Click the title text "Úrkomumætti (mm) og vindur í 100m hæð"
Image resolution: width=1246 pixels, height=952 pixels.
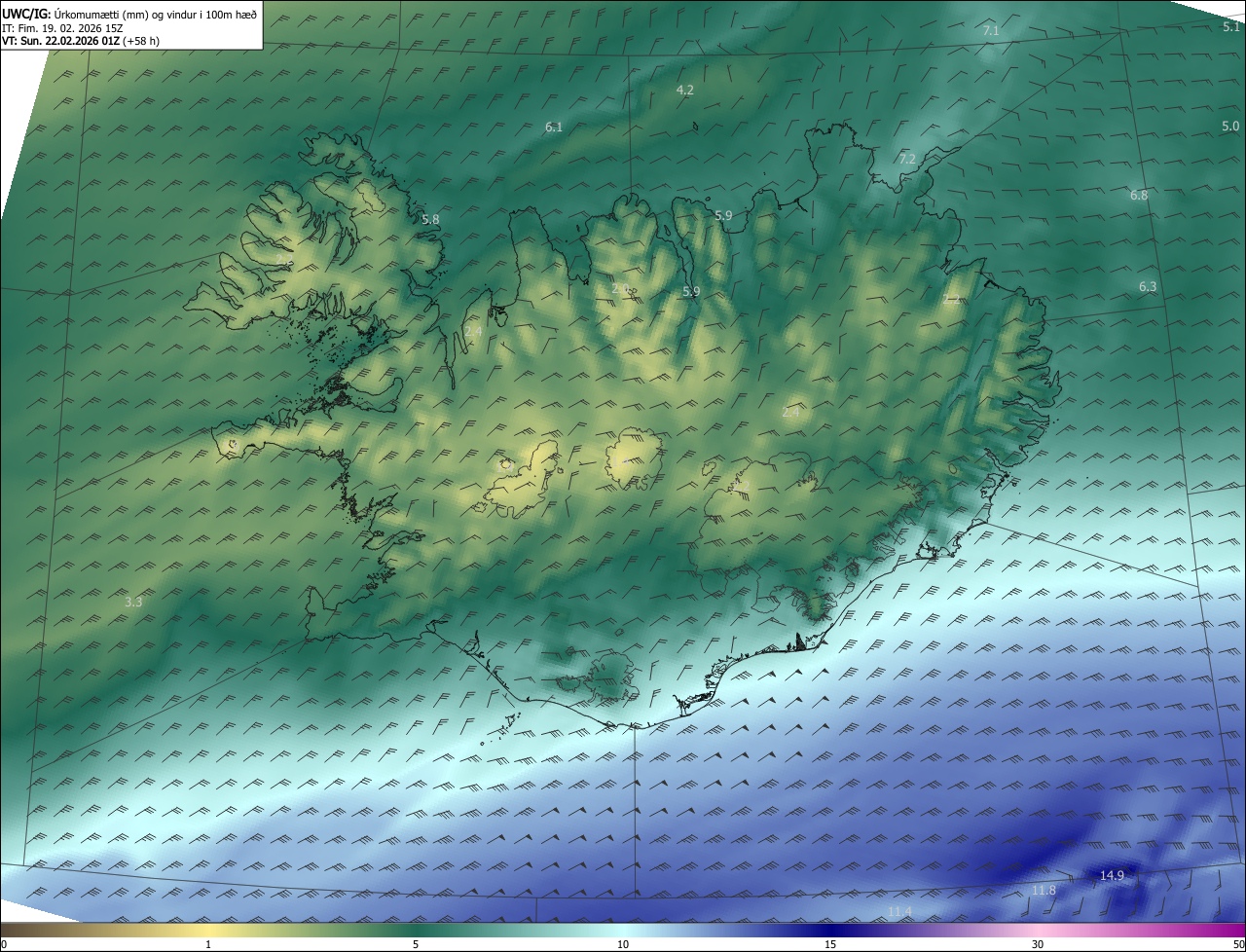155,14
